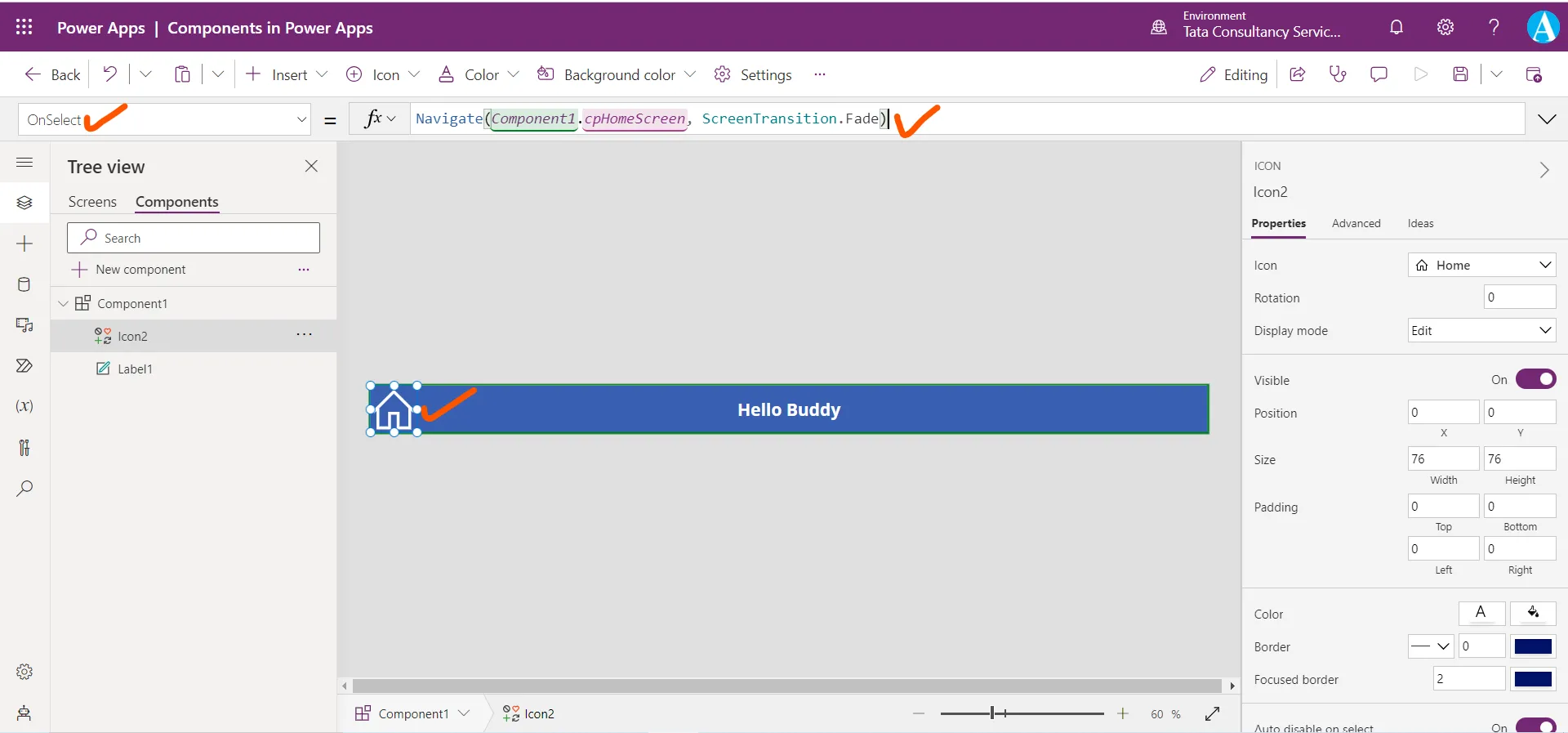Open the search magnifier in left rail
1568x733 pixels.
pyautogui.click(x=24, y=488)
